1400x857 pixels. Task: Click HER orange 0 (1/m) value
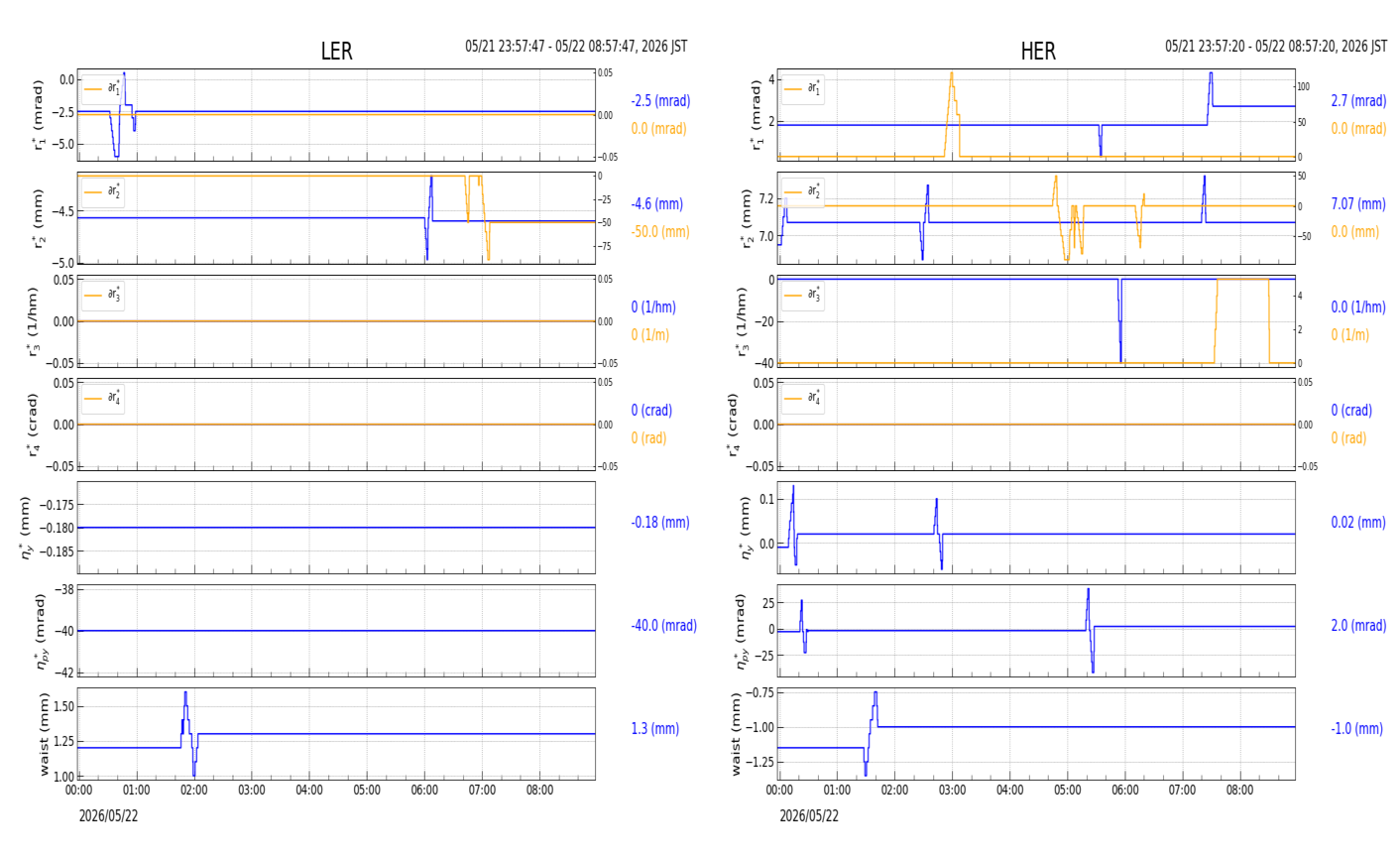(x=1349, y=335)
